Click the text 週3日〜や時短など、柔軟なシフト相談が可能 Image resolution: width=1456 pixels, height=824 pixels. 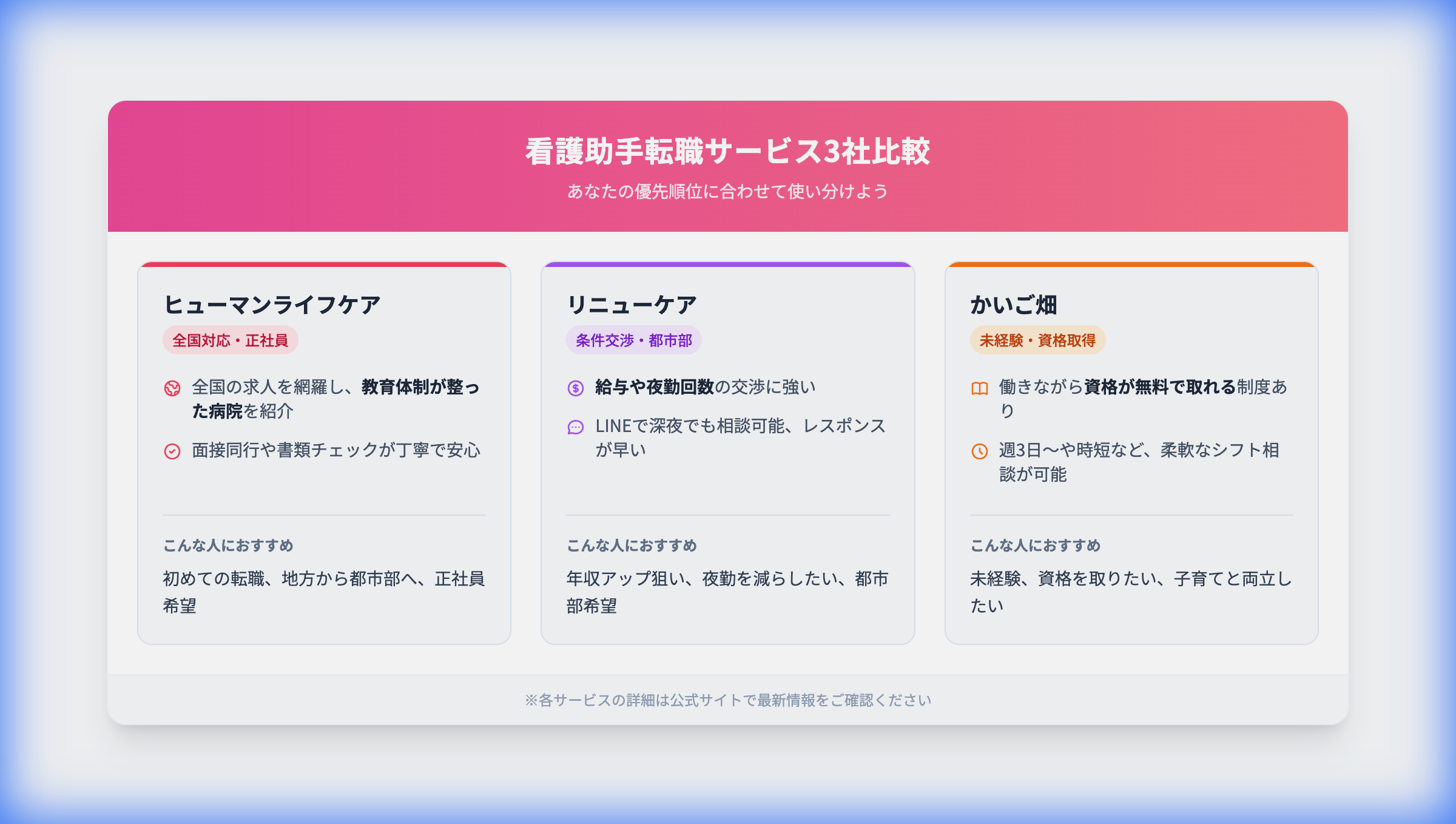click(x=1139, y=462)
